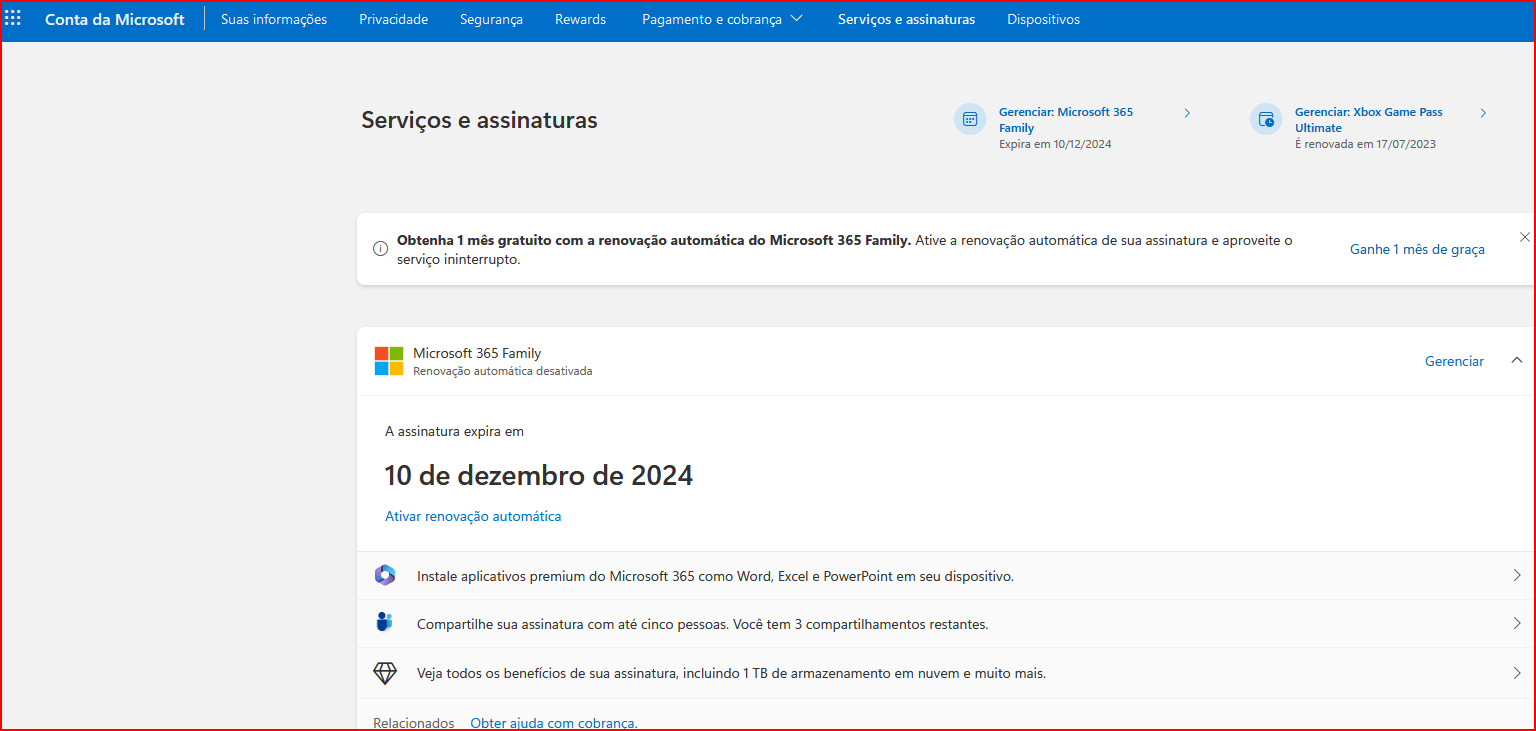Click the Microsoft 365 Family card title

coord(477,353)
